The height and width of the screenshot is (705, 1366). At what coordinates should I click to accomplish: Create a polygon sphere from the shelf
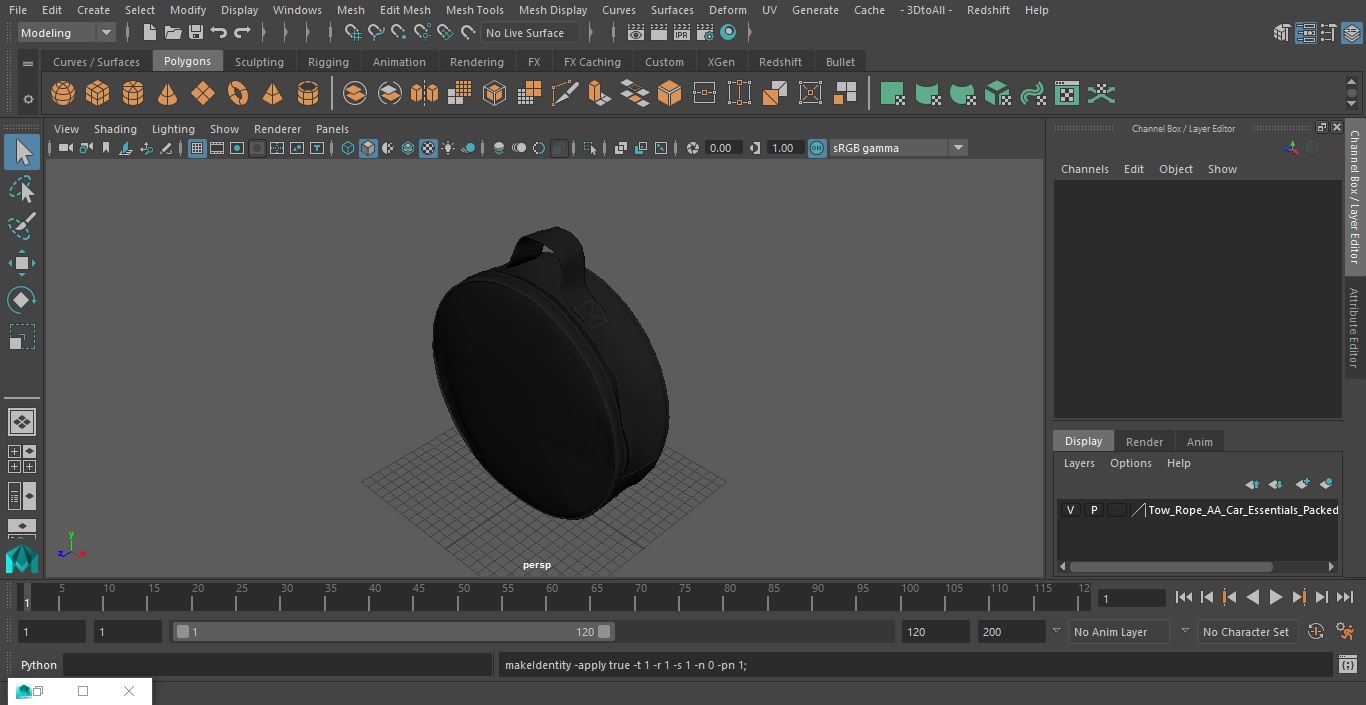click(63, 94)
